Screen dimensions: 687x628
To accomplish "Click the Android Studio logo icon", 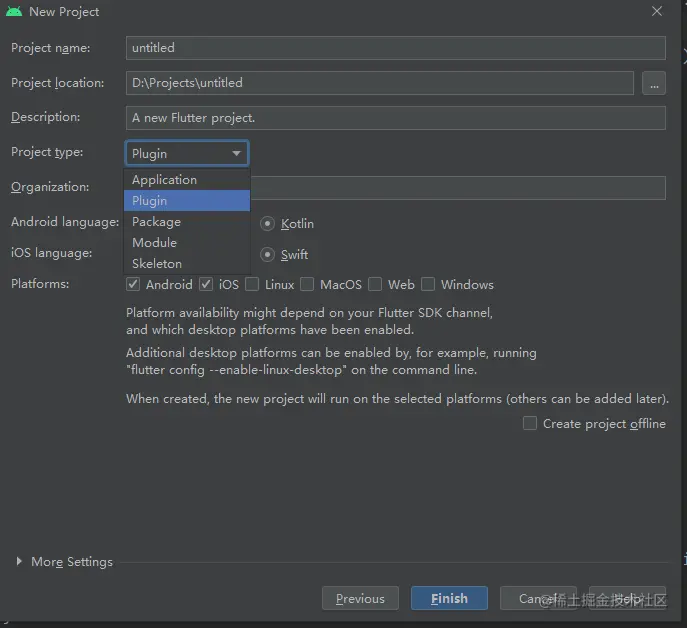I will tap(14, 11).
